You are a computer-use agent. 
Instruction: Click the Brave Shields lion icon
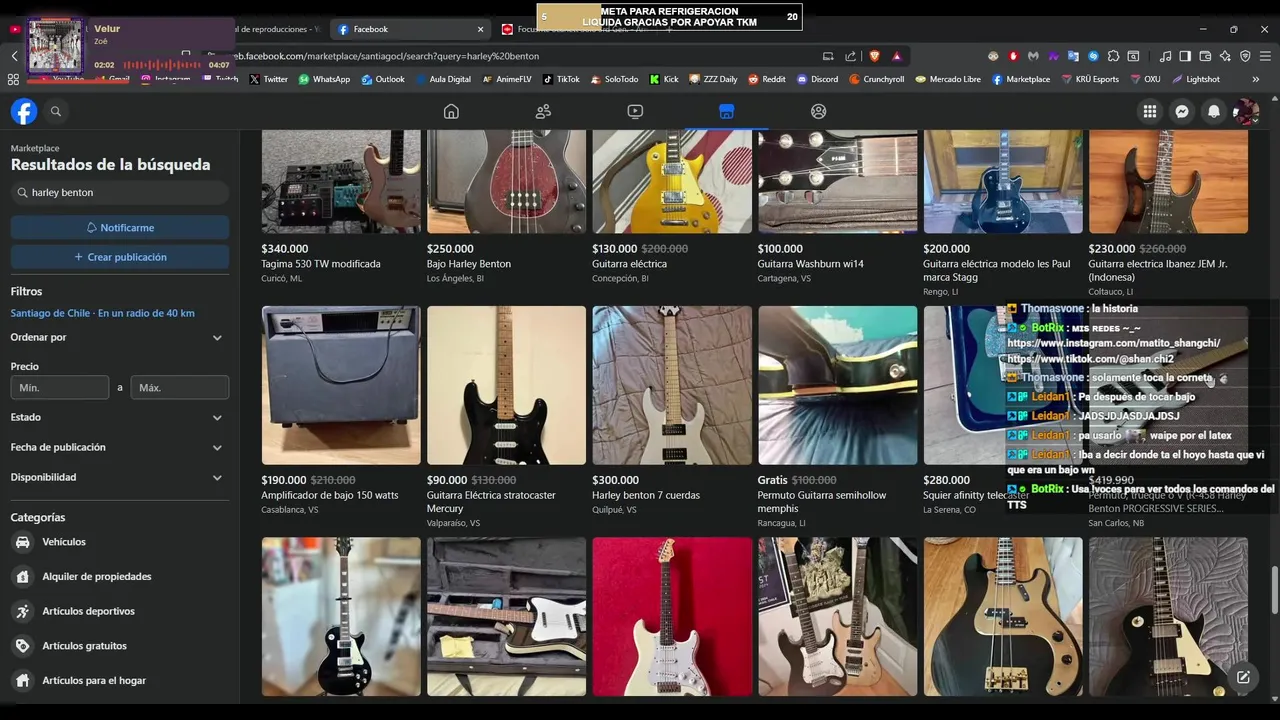pos(875,56)
